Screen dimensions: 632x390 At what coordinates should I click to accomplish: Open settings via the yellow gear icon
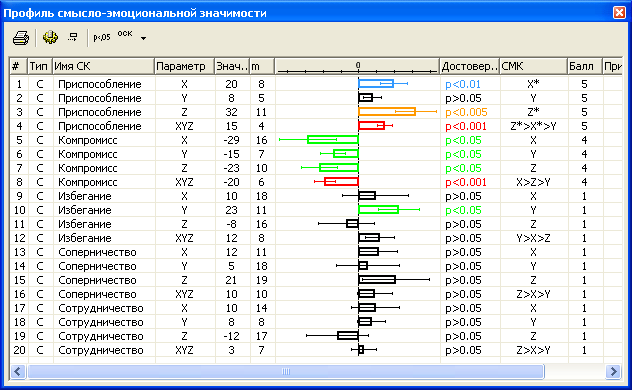pos(50,37)
